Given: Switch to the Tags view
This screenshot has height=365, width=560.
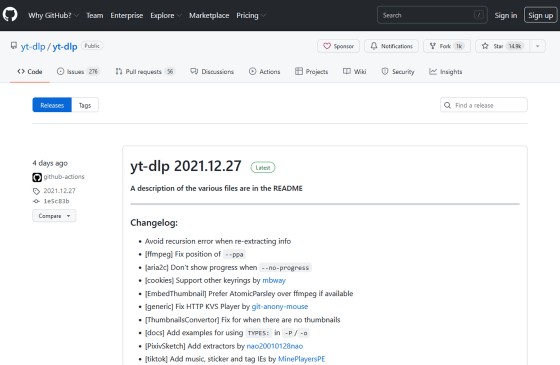Looking at the screenshot, I should 85,105.
